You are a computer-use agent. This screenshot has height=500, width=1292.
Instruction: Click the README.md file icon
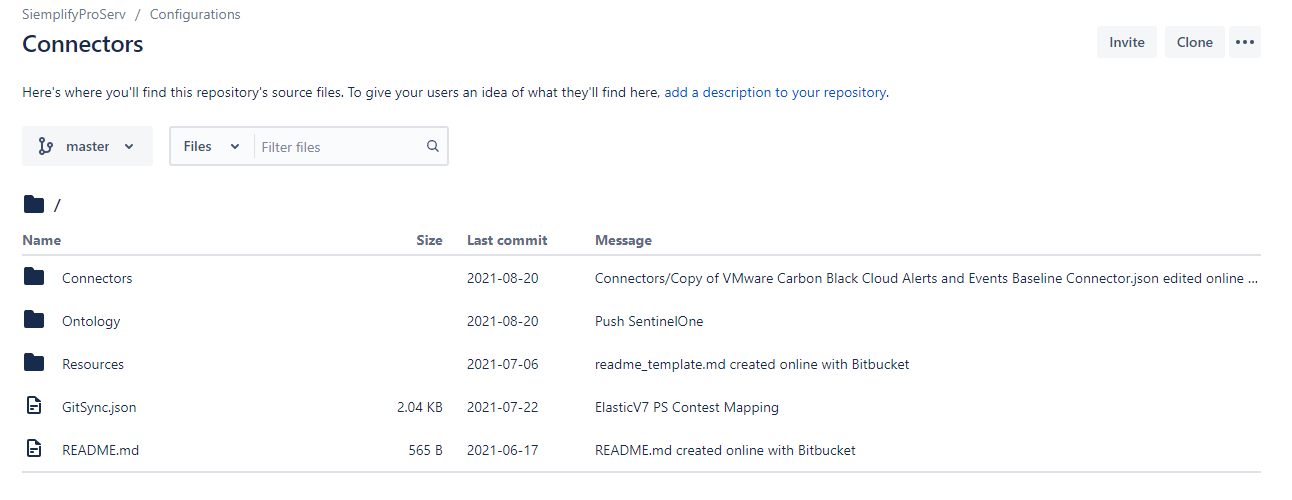click(34, 449)
